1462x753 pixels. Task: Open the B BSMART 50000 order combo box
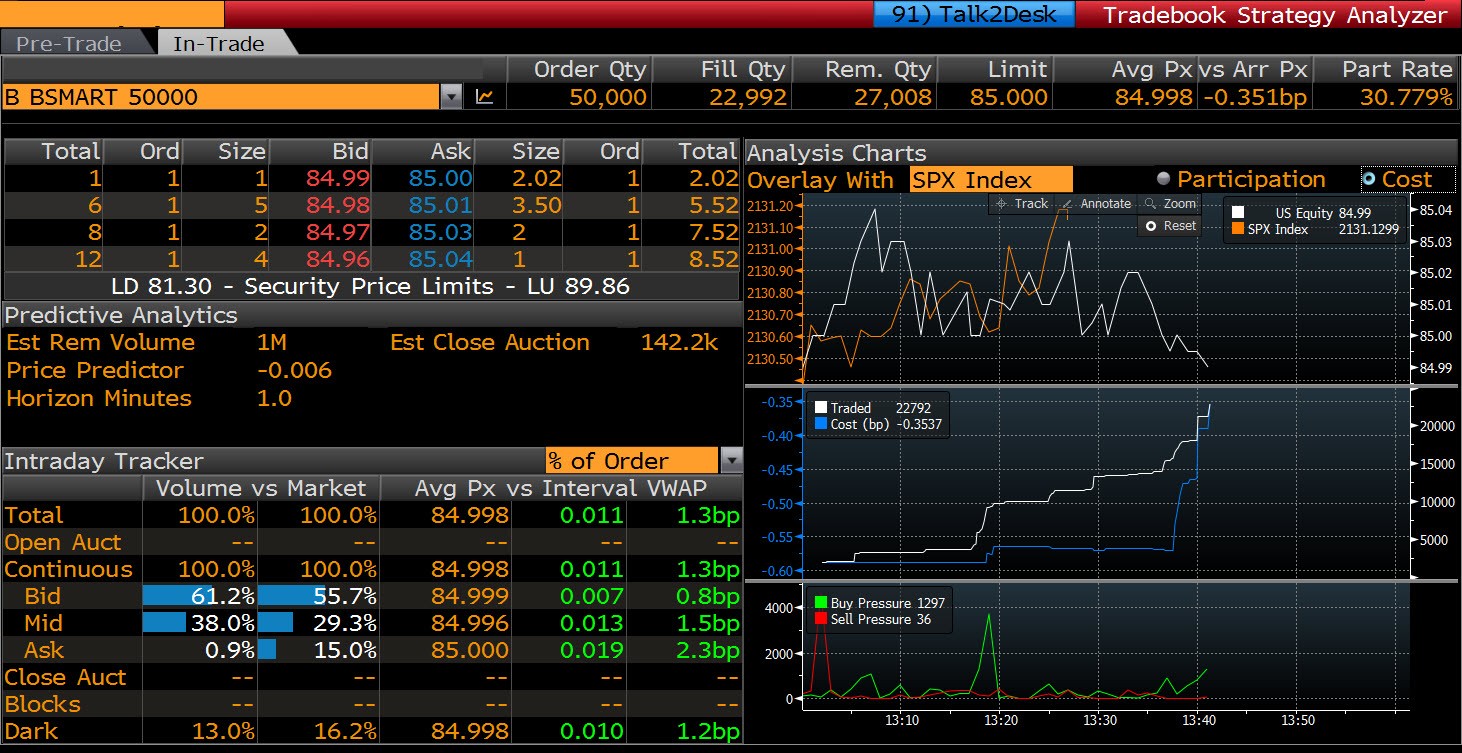[x=220, y=97]
